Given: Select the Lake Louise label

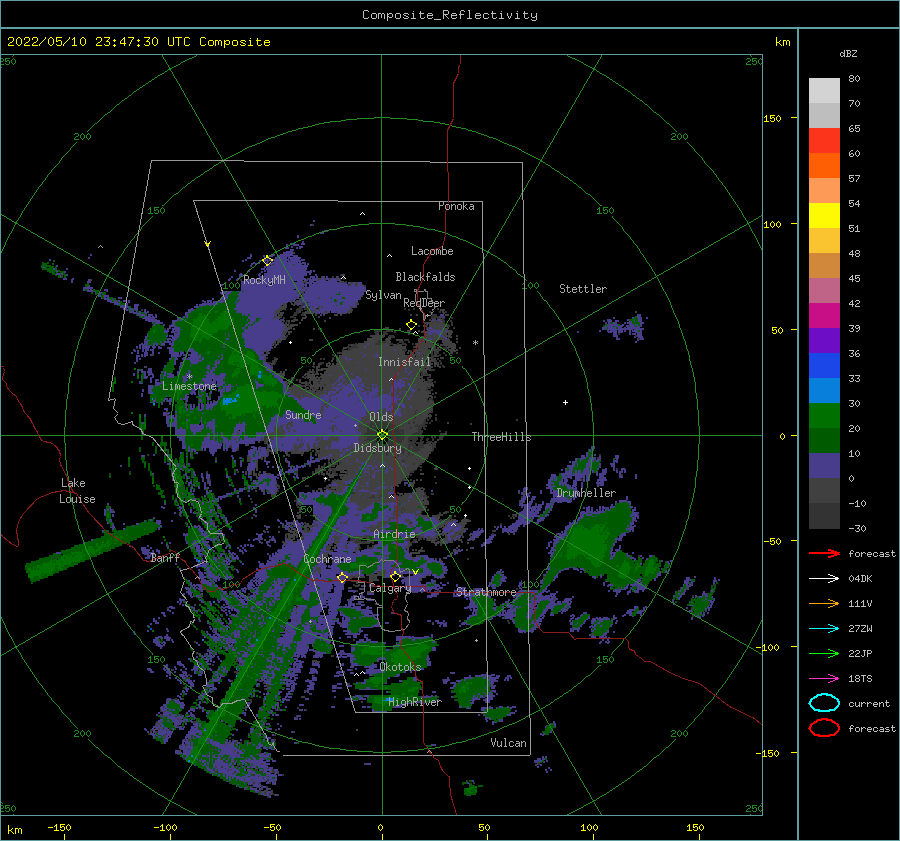Looking at the screenshot, I should coord(77,491).
